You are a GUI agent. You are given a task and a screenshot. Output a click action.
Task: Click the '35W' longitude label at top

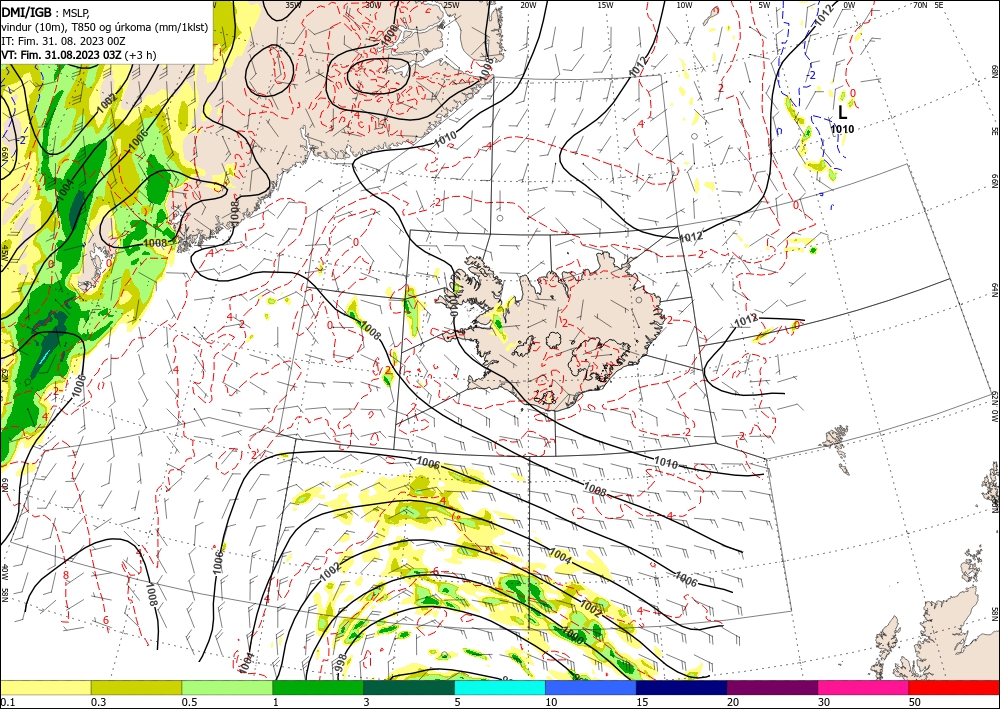coord(293,5)
